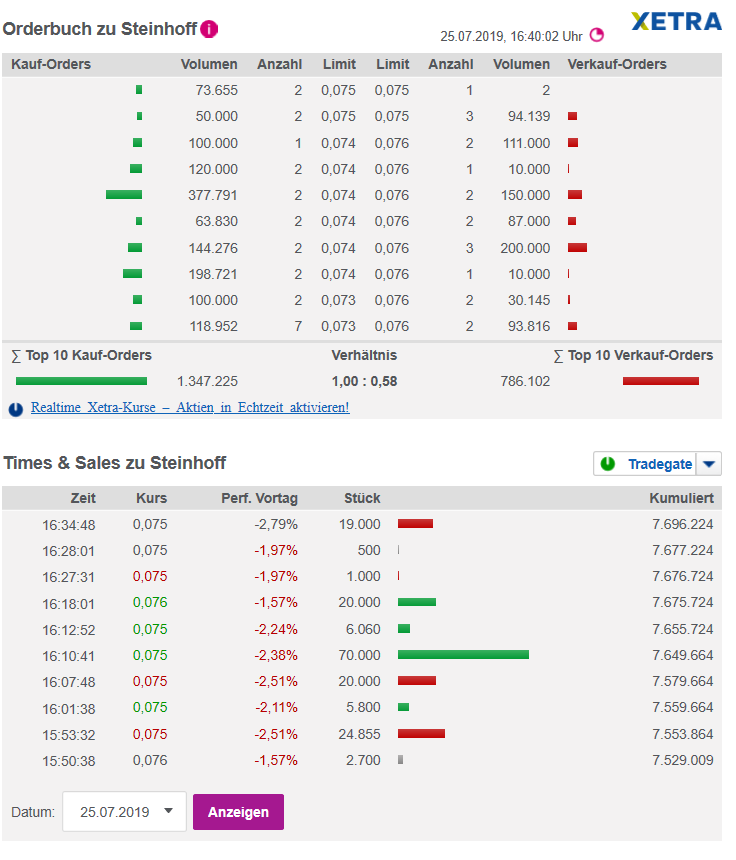Click the Kauf-Orders column header
The image size is (736, 860).
click(x=51, y=65)
